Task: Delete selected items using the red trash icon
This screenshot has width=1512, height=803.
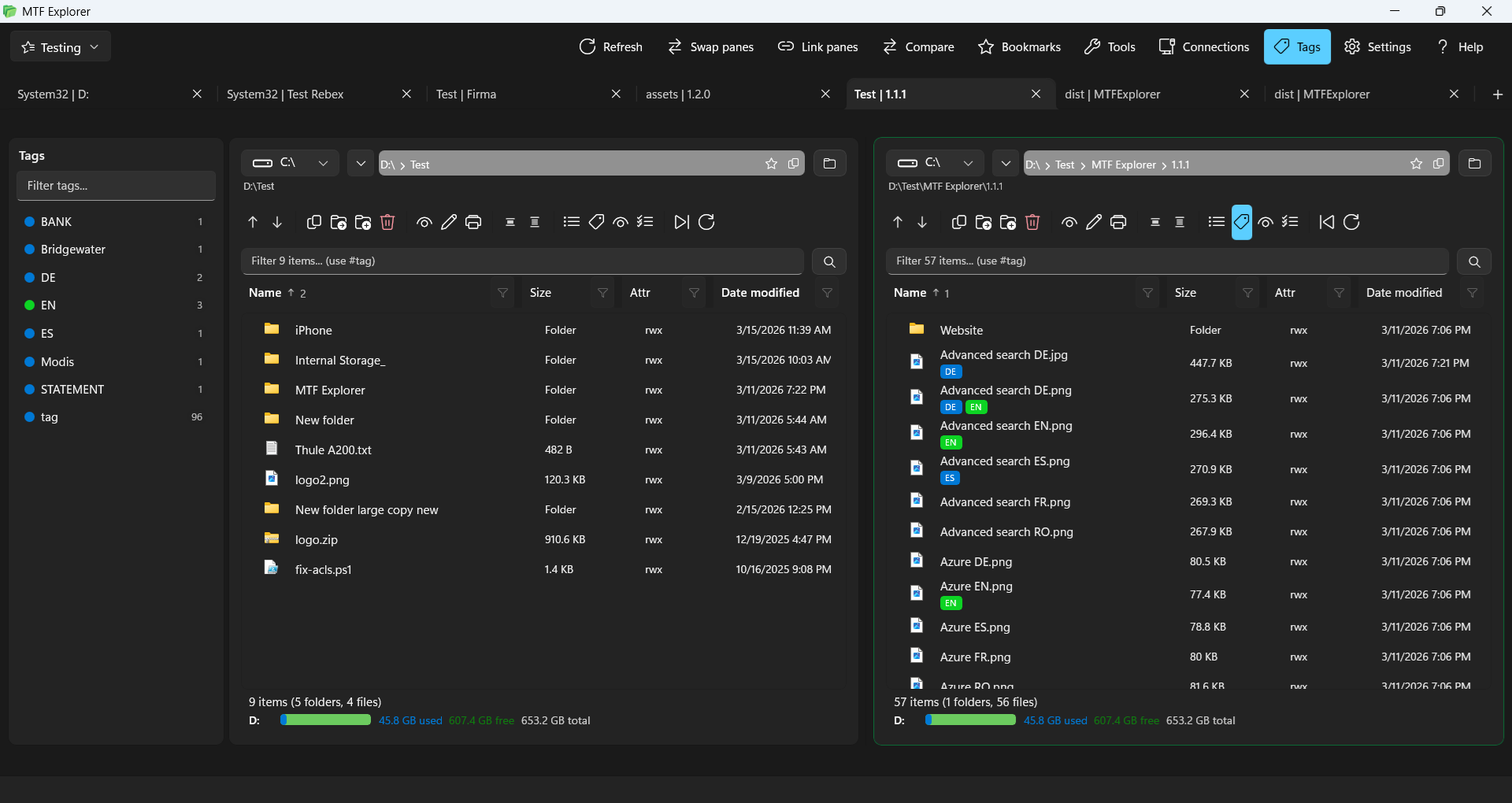Action: [387, 222]
